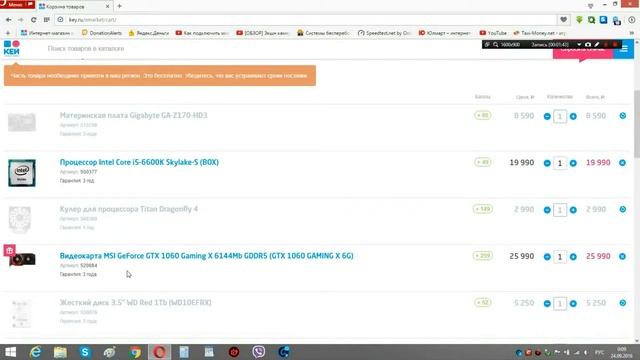Click quantity field for Intel Core i5-6600K

tap(560, 163)
